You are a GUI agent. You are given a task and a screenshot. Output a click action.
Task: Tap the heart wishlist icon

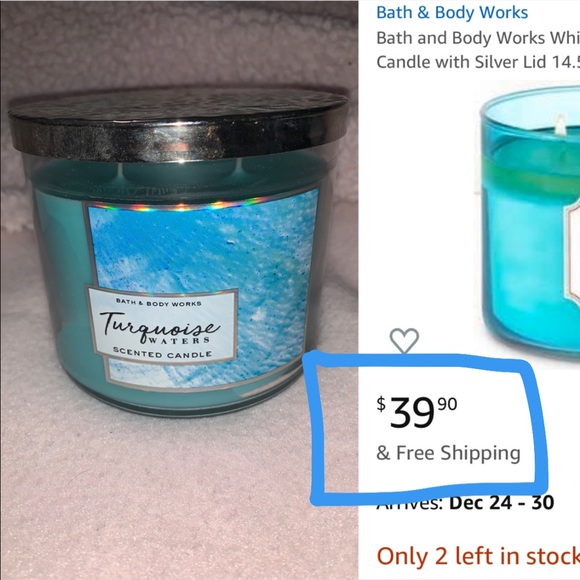point(404,341)
